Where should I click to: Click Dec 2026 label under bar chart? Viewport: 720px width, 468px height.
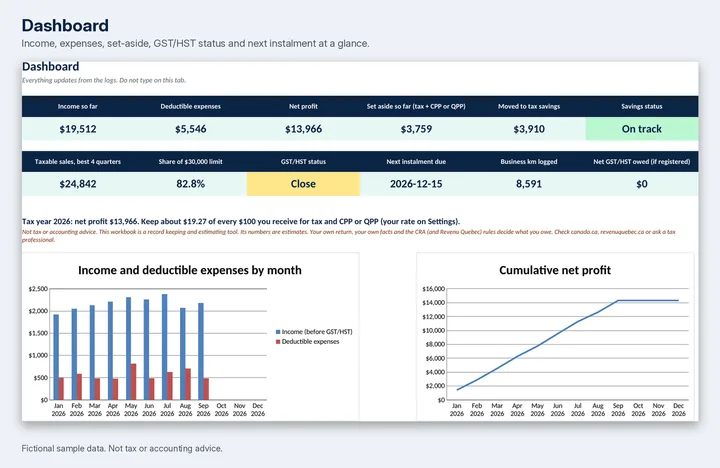pos(258,410)
